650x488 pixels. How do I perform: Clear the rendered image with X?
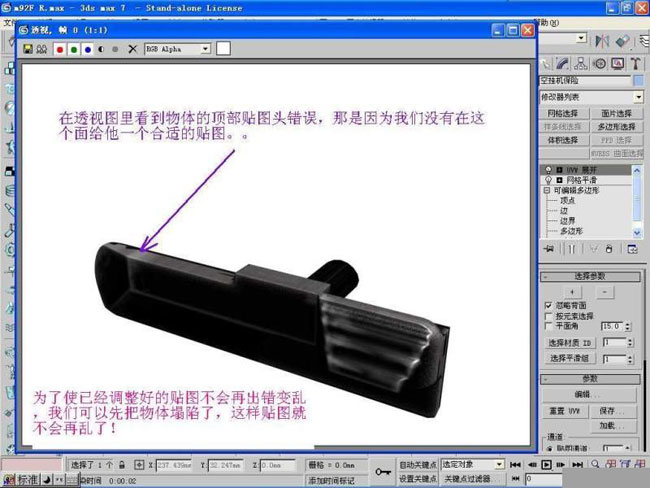132,49
